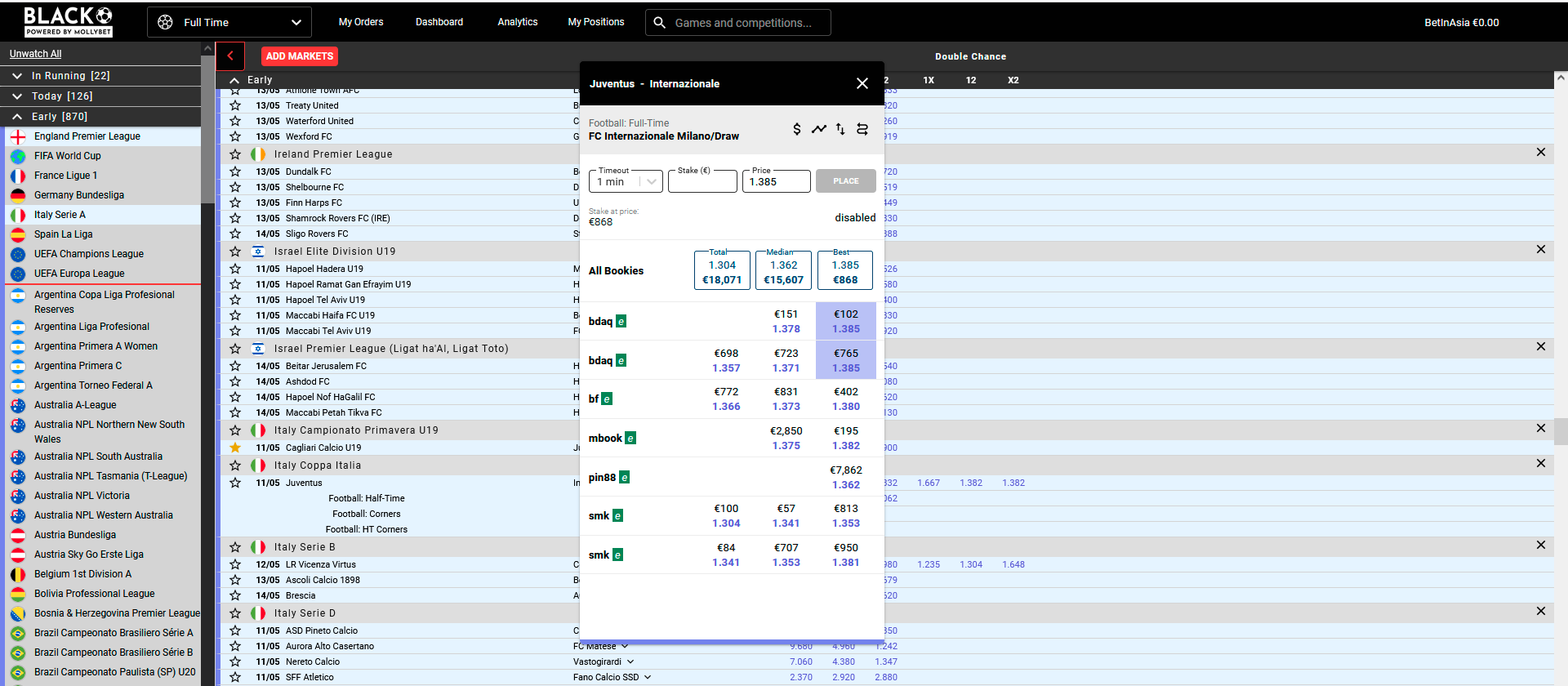Open the Timeout 1 min dropdown
Image resolution: width=1568 pixels, height=686 pixels.
tap(626, 181)
